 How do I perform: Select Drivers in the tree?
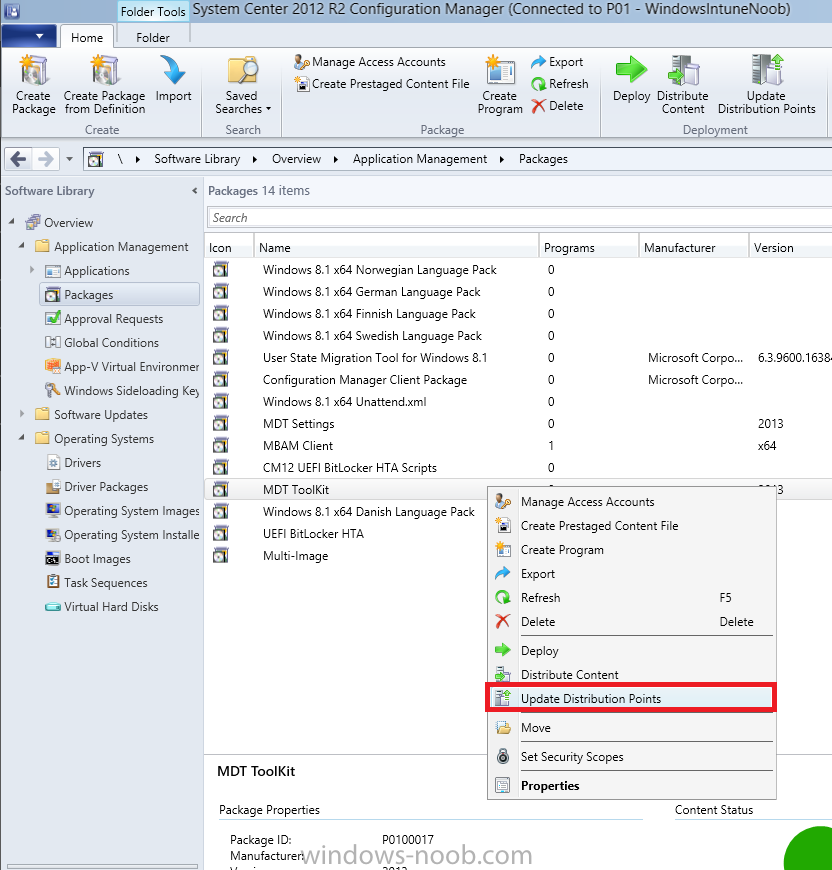click(x=73, y=462)
